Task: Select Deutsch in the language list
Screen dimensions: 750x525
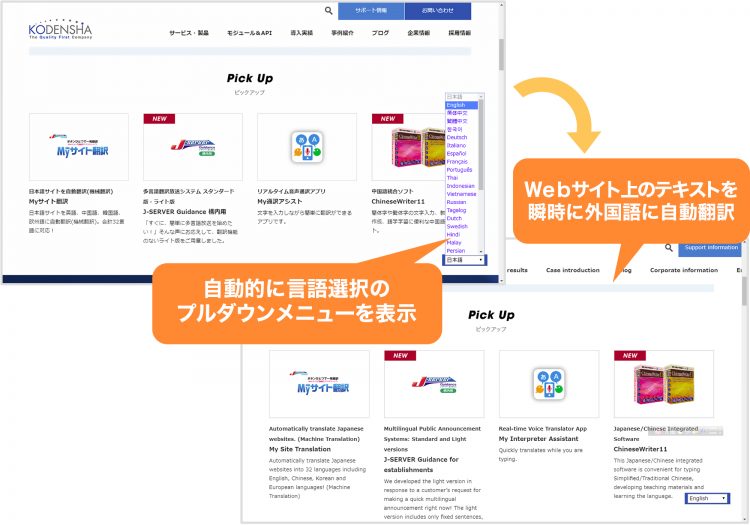Action: (461, 138)
